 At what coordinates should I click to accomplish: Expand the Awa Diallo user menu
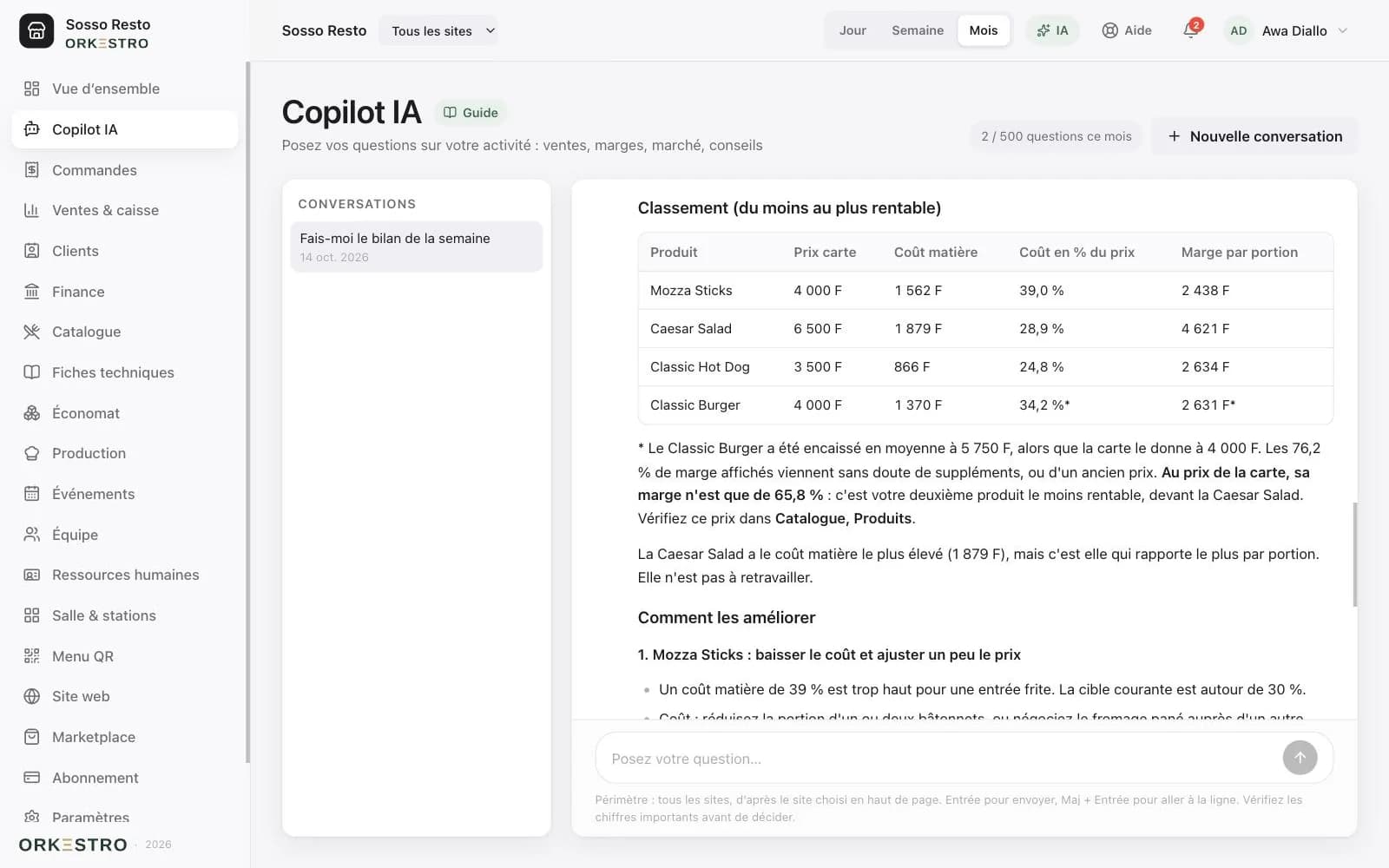click(x=1287, y=30)
